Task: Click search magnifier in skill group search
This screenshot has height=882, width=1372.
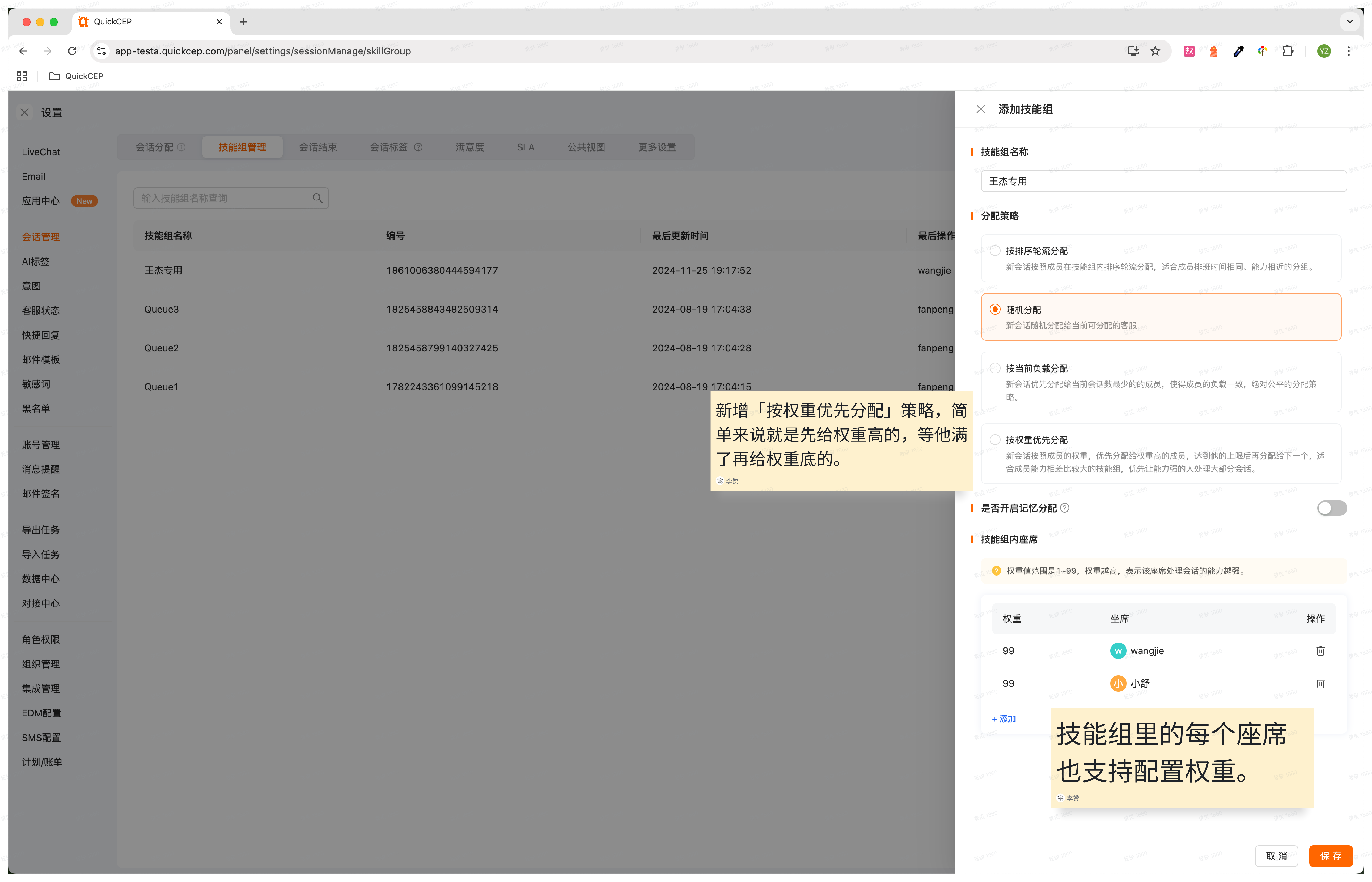Action: click(x=317, y=198)
